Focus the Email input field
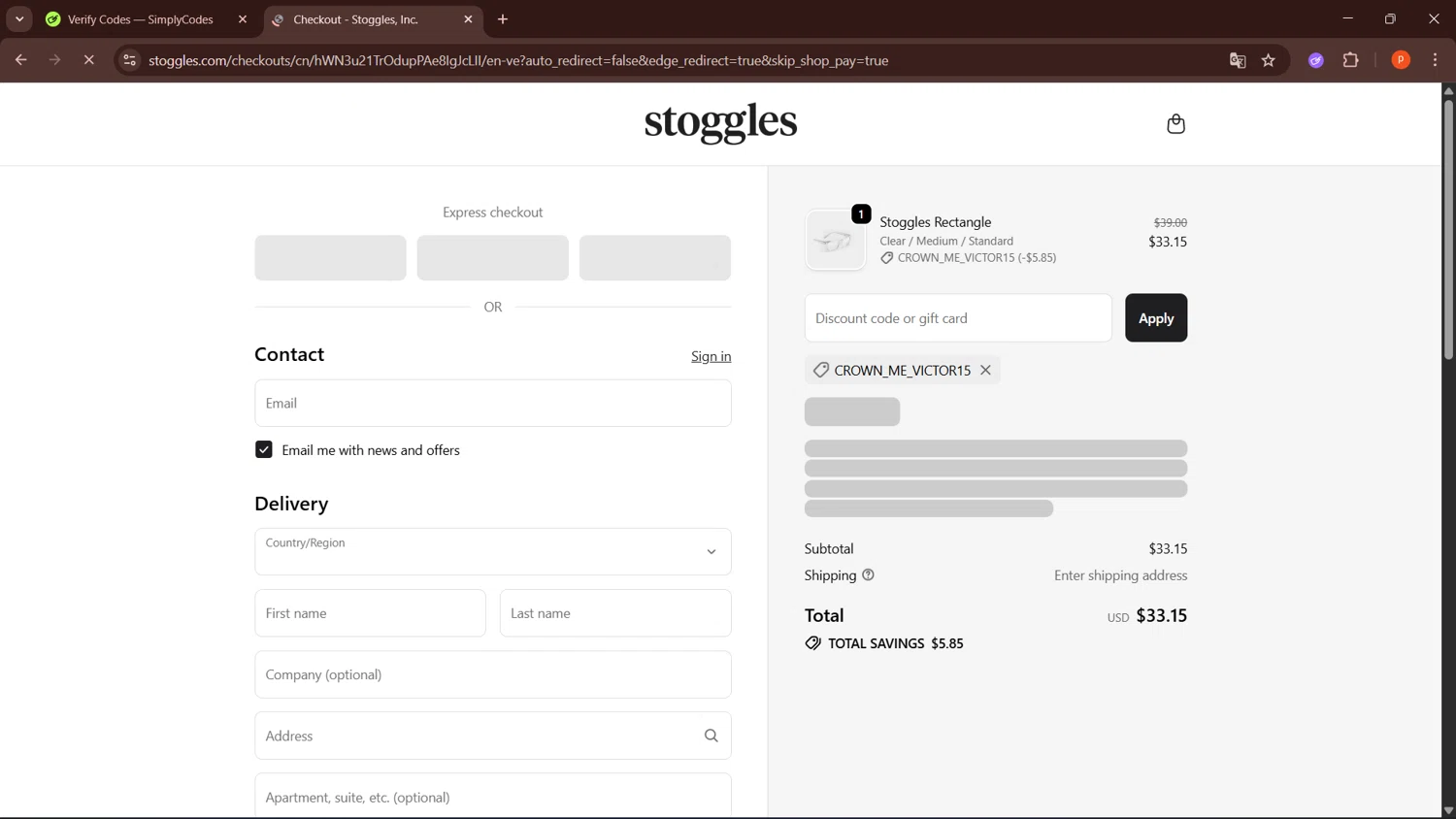 pyautogui.click(x=493, y=403)
